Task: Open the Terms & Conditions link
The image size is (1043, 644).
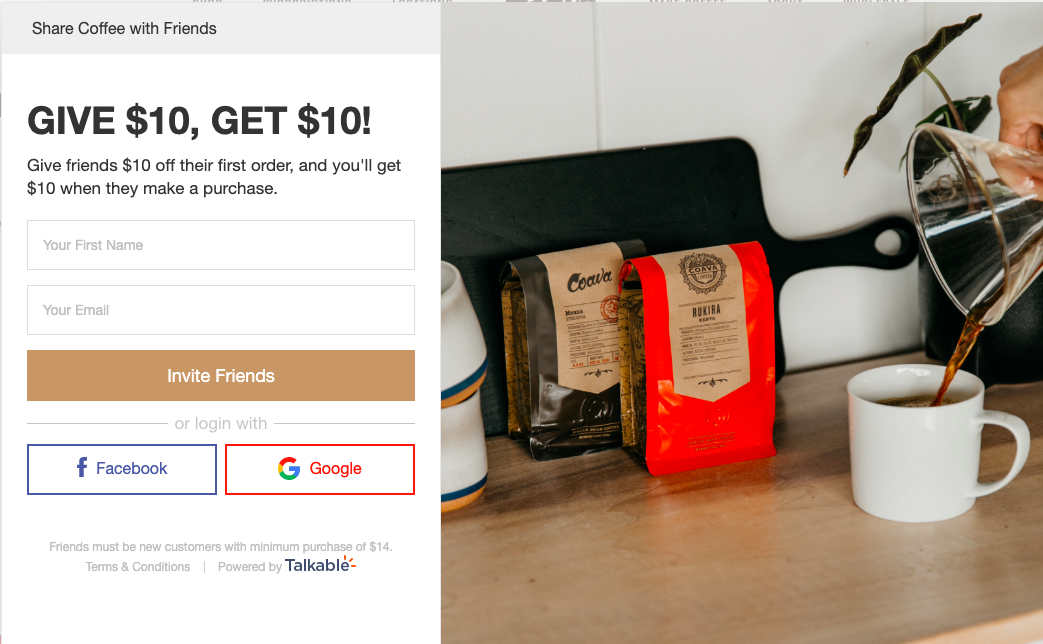Action: click(x=138, y=567)
